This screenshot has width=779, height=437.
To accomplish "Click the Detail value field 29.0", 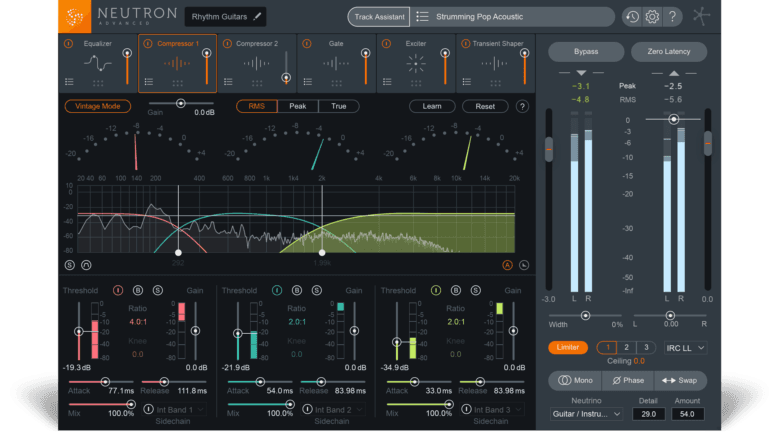I will (648, 414).
